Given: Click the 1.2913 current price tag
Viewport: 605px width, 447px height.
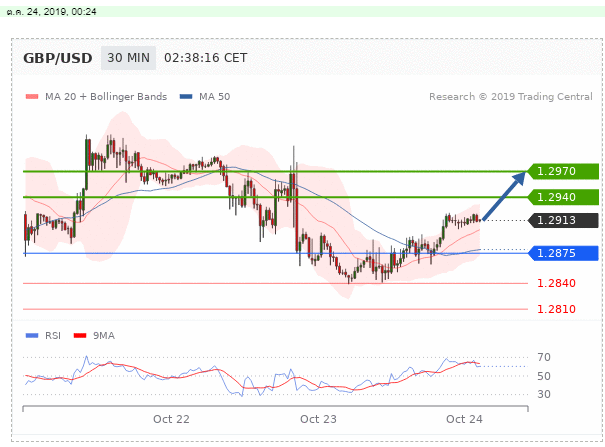Looking at the screenshot, I should click(x=563, y=220).
